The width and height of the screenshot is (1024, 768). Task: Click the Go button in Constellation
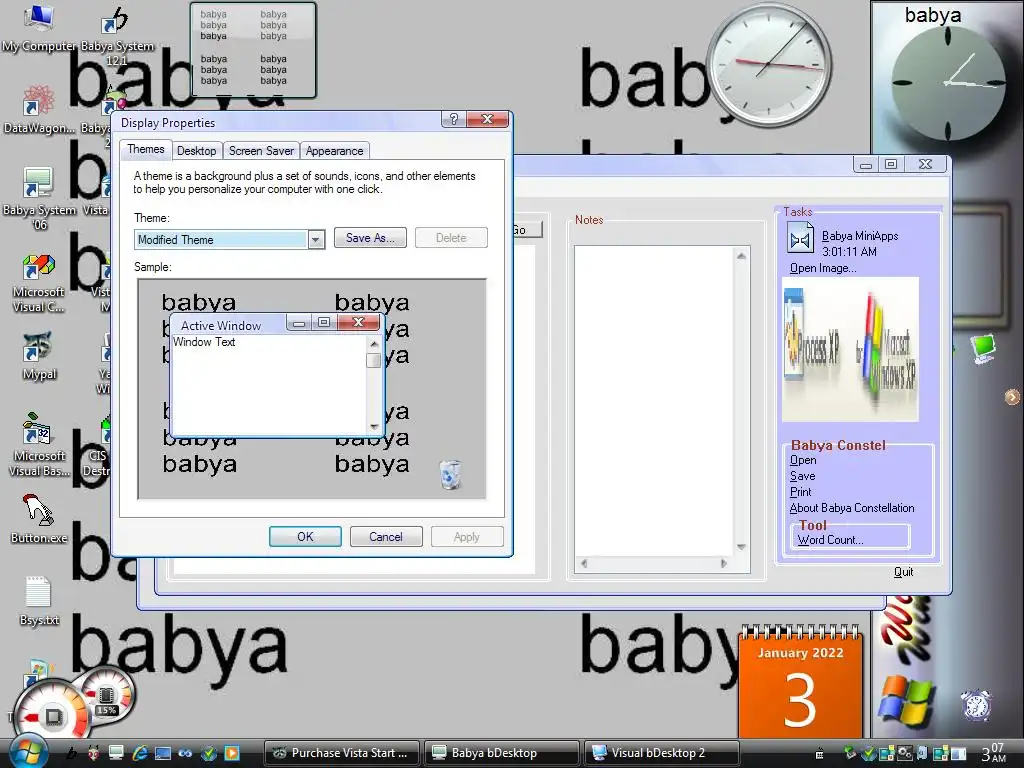pos(527,230)
